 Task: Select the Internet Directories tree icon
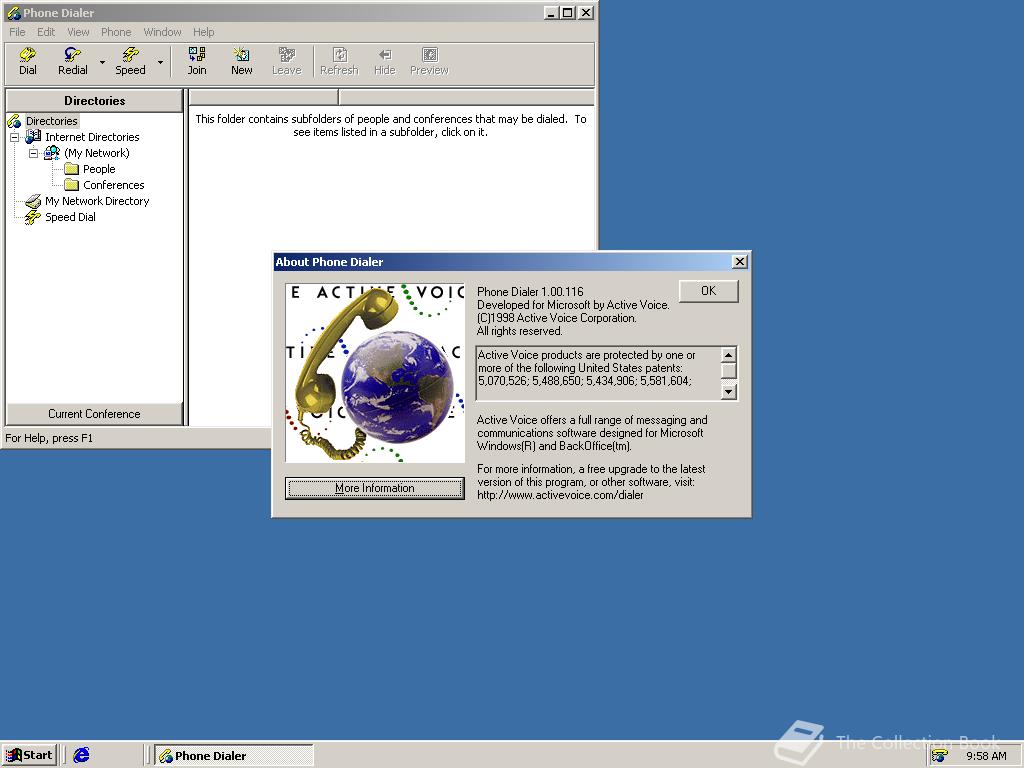[33, 136]
